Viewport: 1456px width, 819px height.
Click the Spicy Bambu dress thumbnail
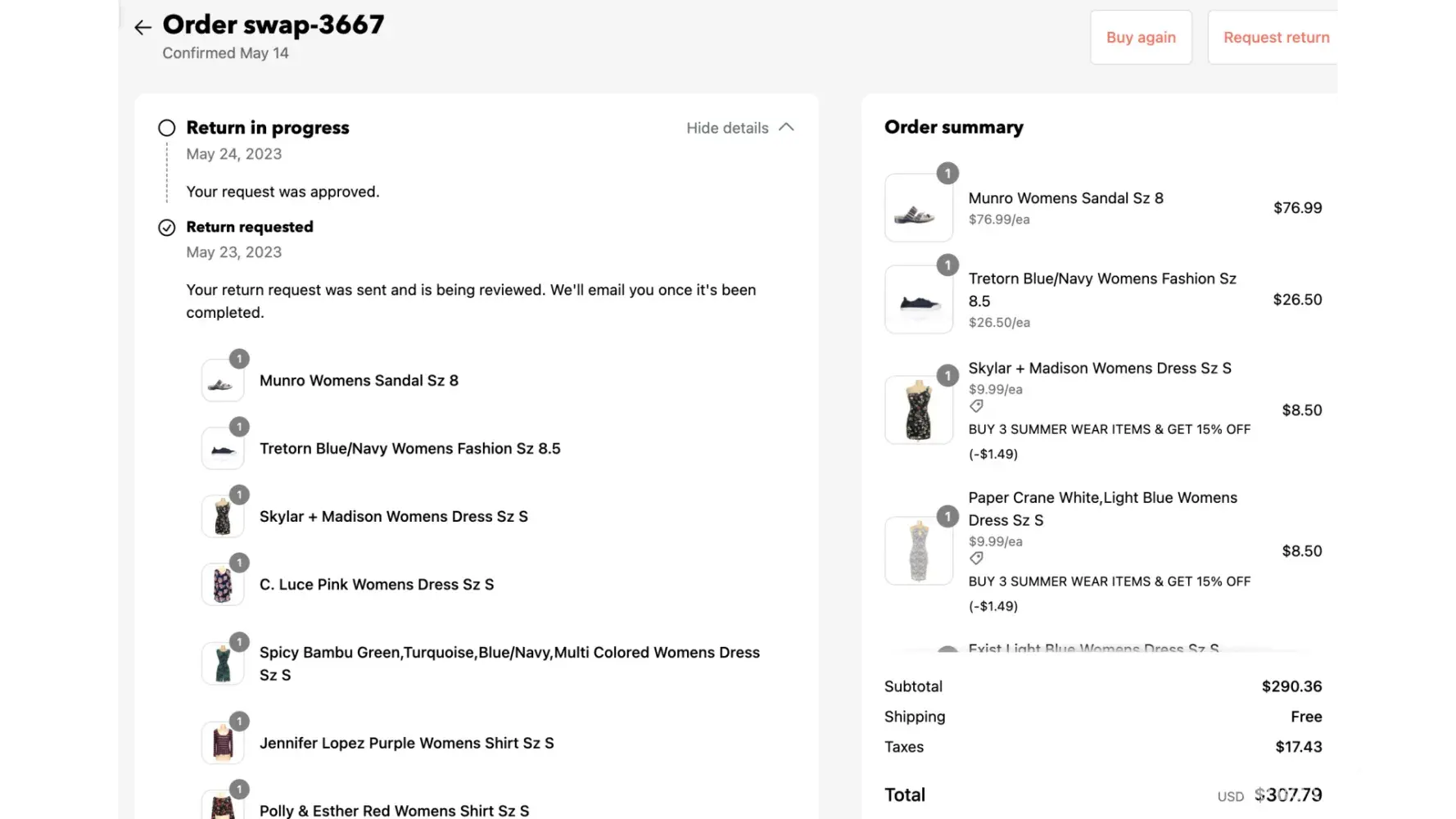(x=223, y=663)
